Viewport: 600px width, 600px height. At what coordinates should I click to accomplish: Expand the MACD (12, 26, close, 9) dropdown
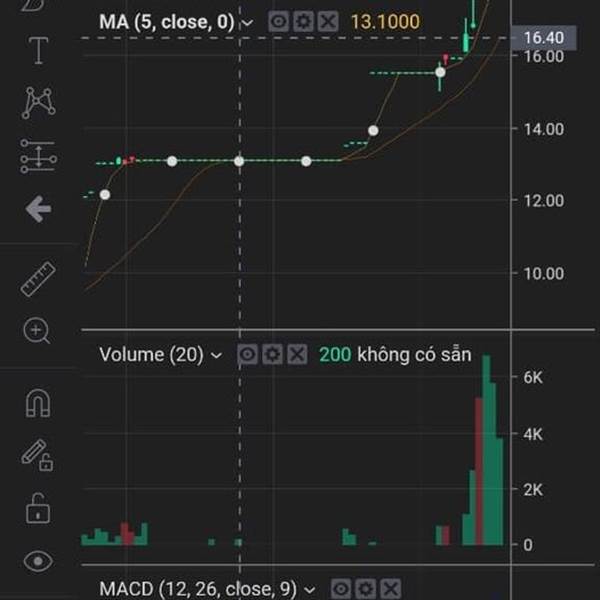pyautogui.click(x=310, y=590)
